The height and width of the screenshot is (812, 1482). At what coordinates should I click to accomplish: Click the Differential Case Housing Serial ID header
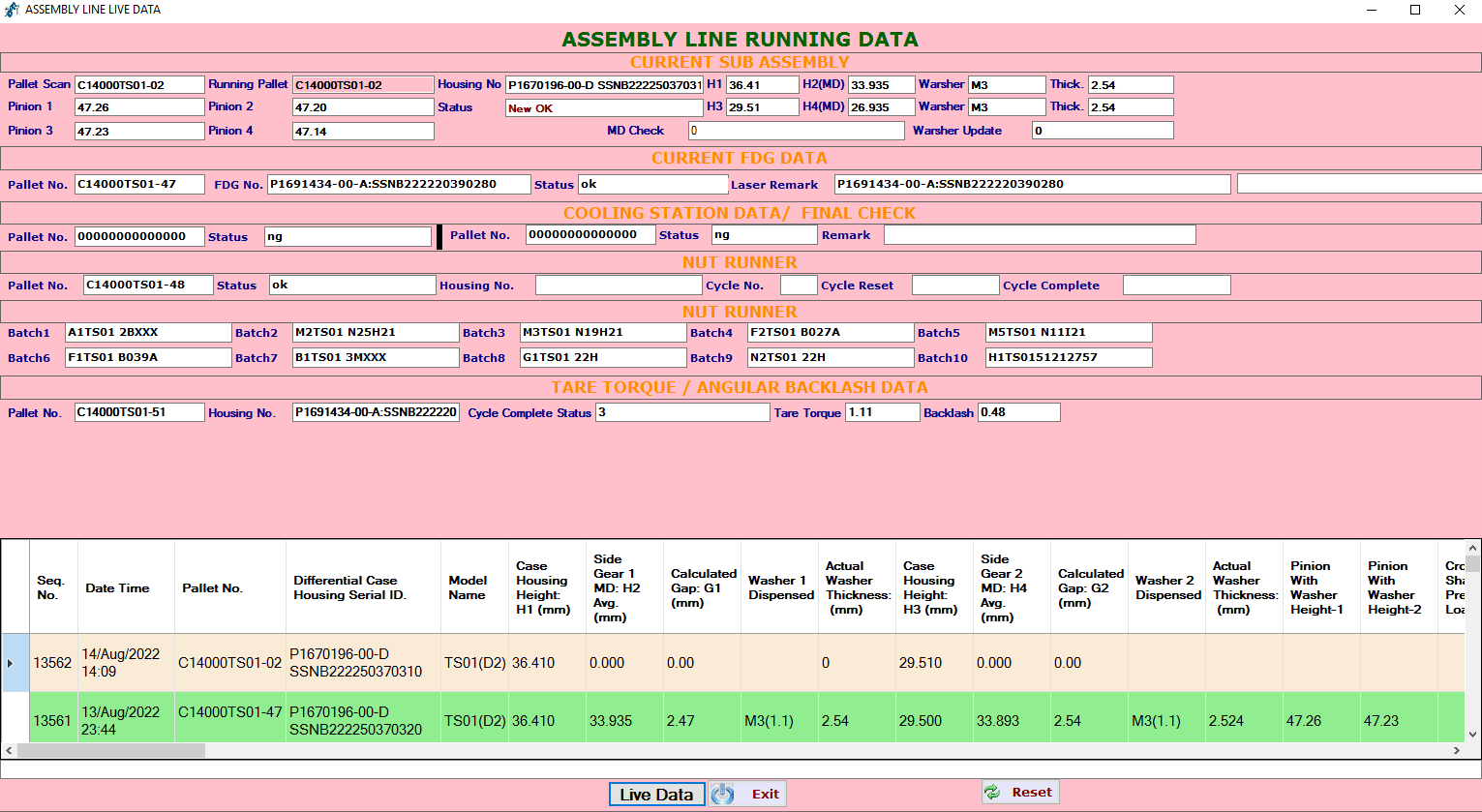363,587
